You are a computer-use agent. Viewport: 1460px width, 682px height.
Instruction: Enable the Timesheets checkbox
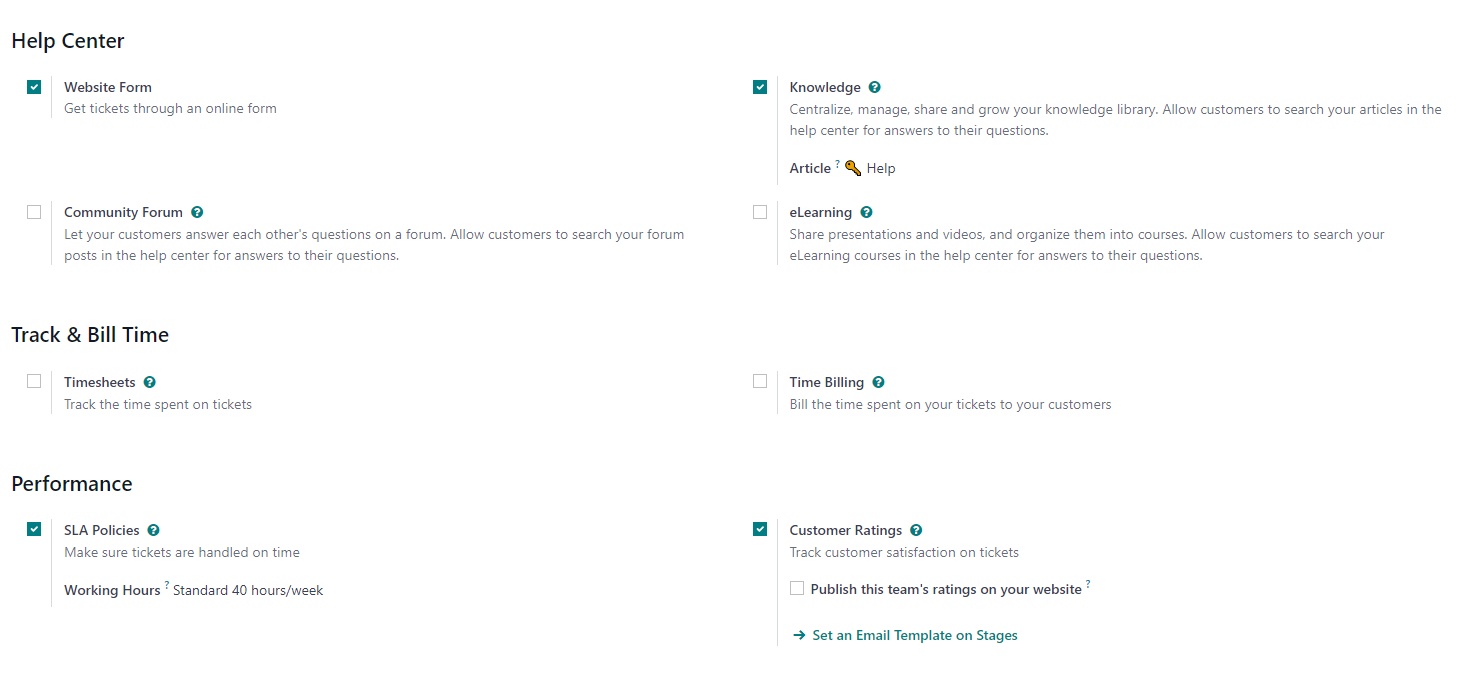(34, 381)
